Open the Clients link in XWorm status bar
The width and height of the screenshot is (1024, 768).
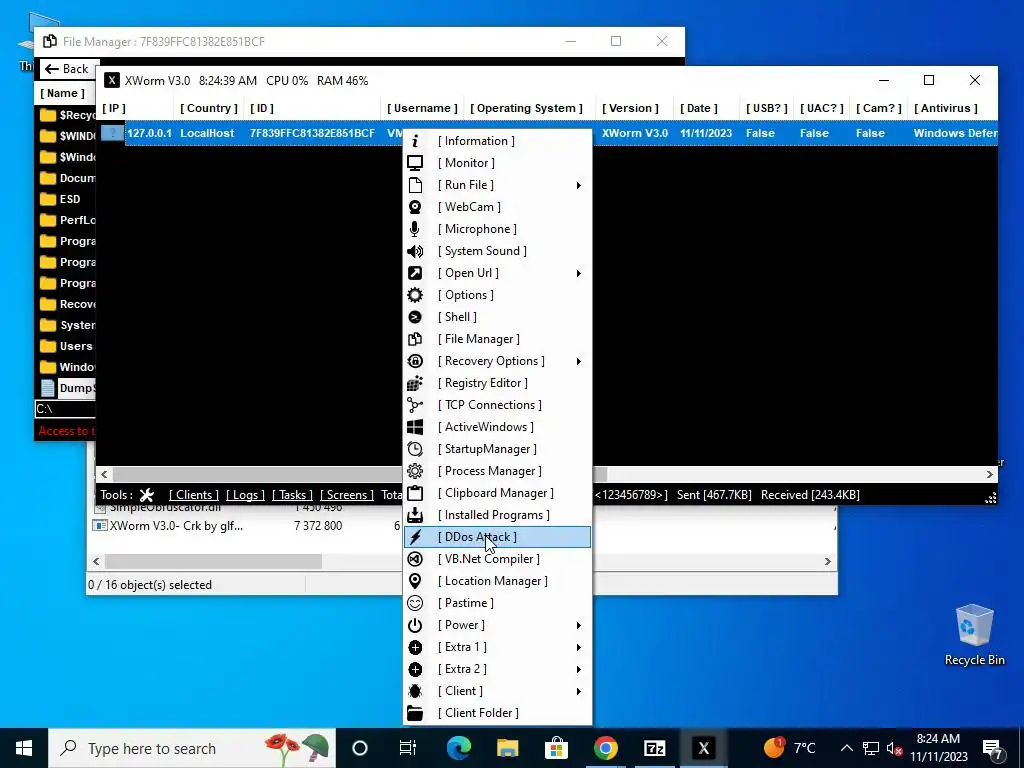(x=194, y=495)
